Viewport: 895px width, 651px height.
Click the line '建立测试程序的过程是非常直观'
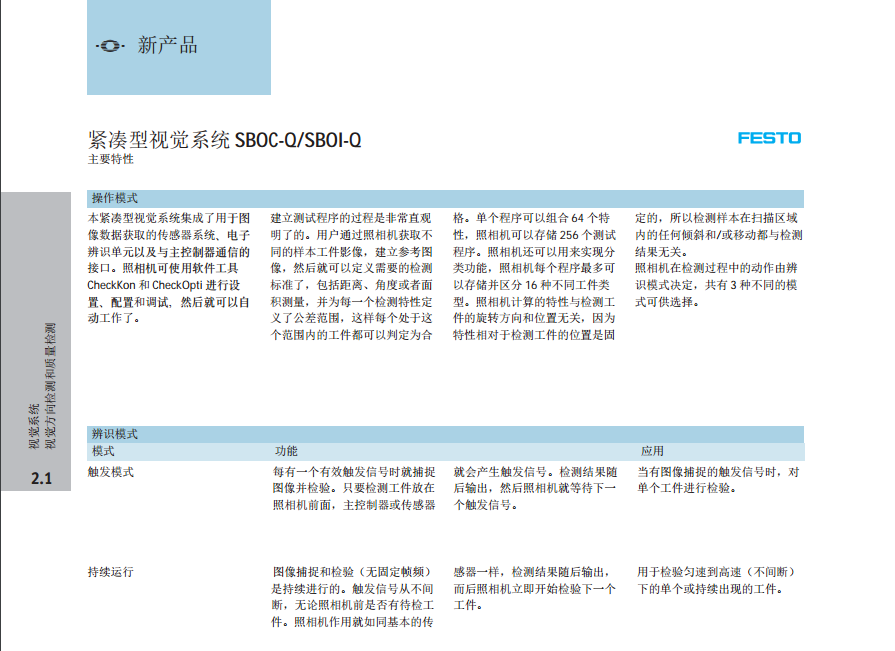351,218
